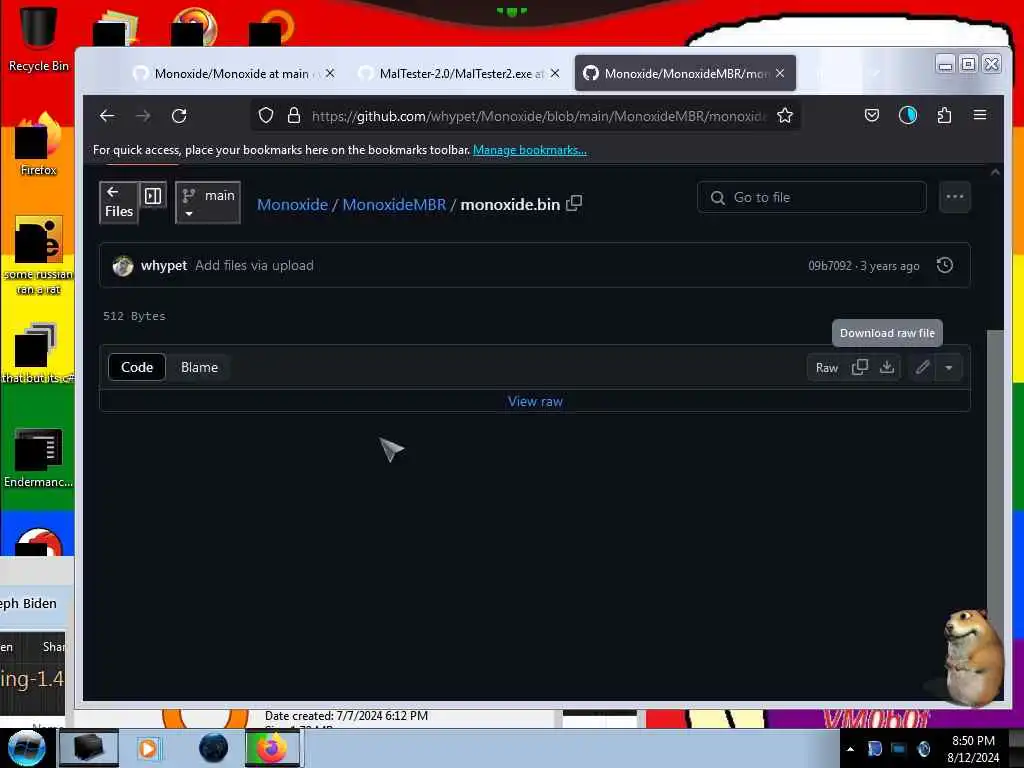Screen dimensions: 1024x768
Task: Click the dark folder taskbar button
Action: point(89,748)
